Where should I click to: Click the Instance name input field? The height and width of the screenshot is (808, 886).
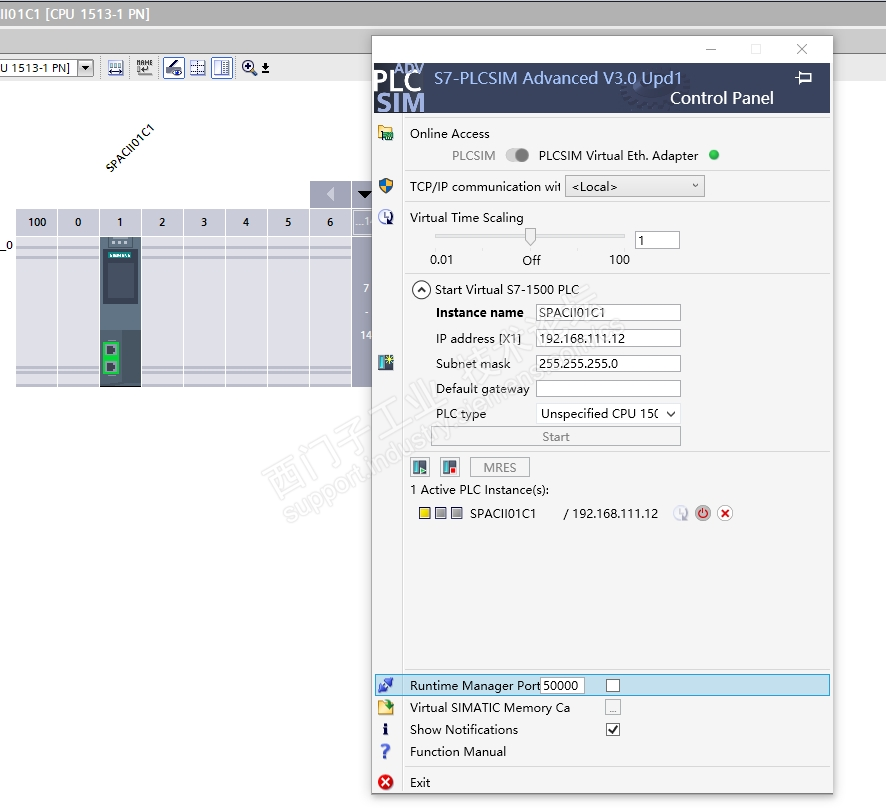click(608, 312)
